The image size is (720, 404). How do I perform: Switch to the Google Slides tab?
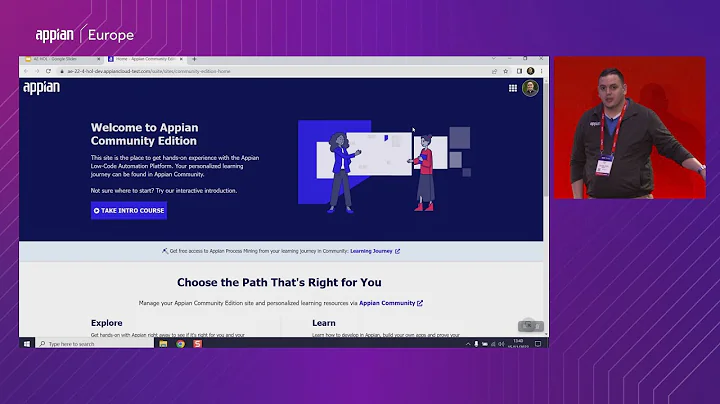(60, 59)
